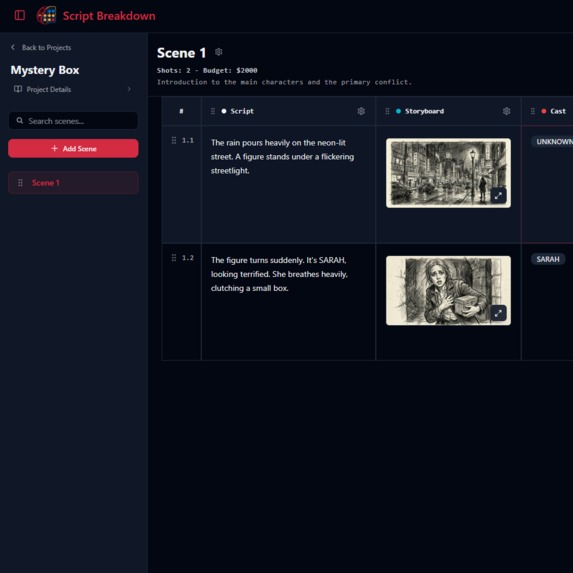This screenshot has width=573, height=573.
Task: Click the Mystery Box project title
Action: pyautogui.click(x=45, y=70)
